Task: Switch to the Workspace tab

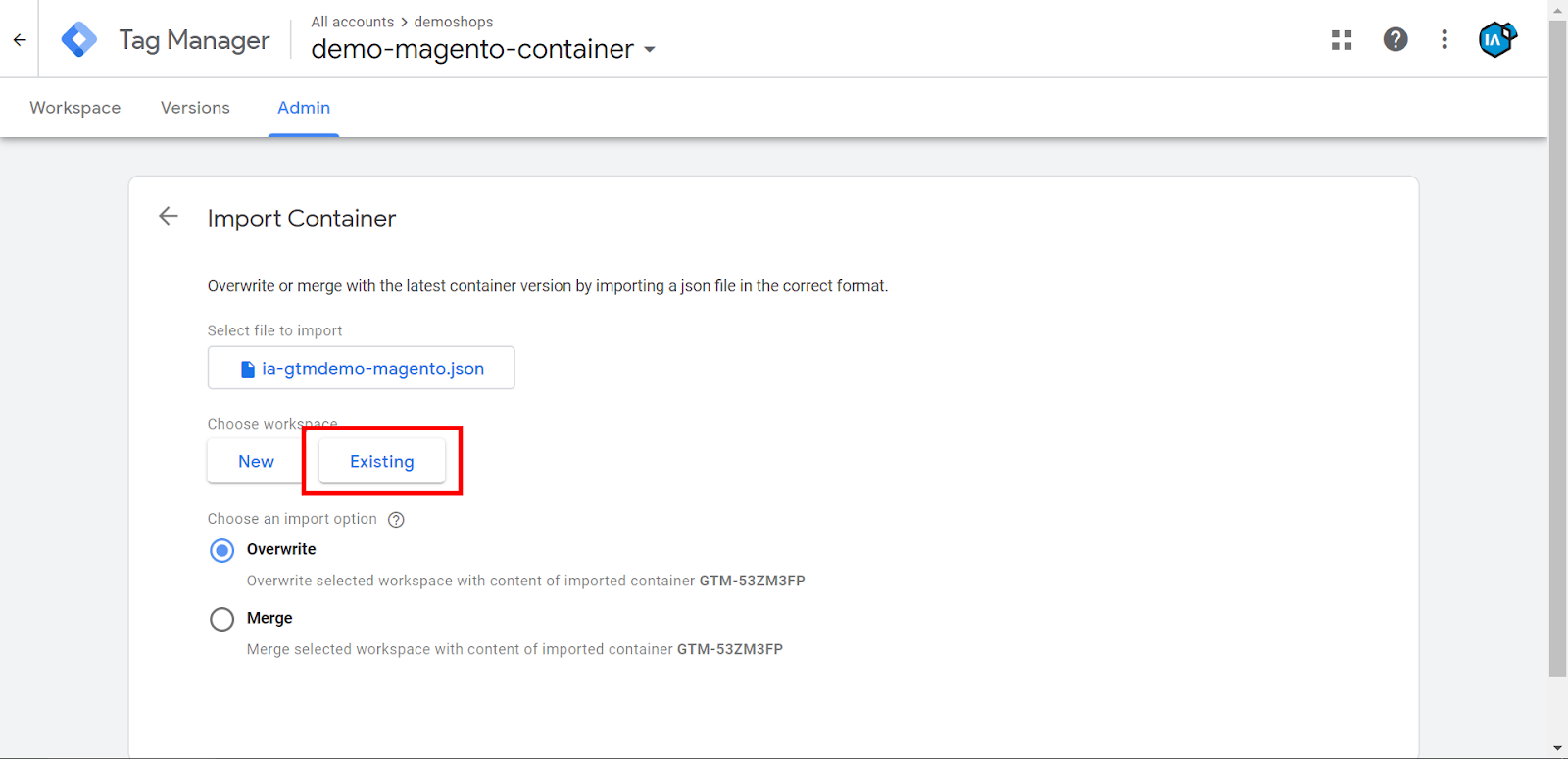Action: [x=75, y=108]
